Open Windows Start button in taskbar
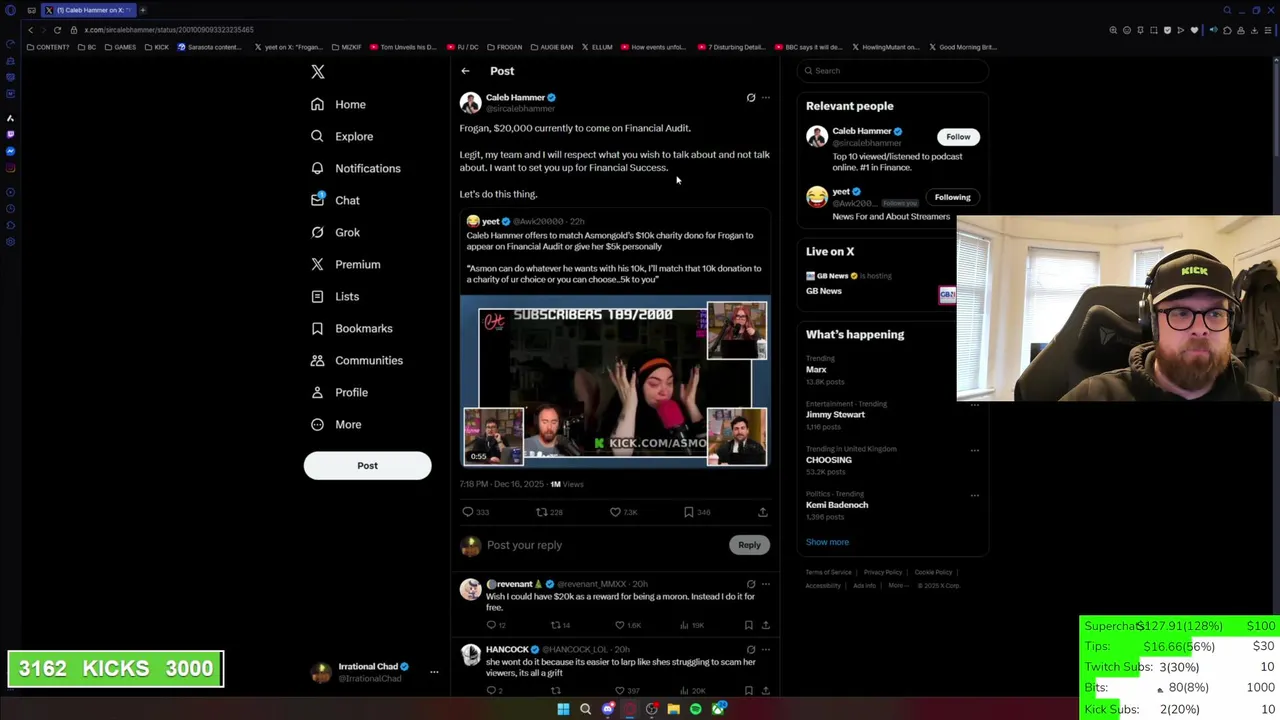Viewport: 1280px width, 720px height. click(563, 709)
